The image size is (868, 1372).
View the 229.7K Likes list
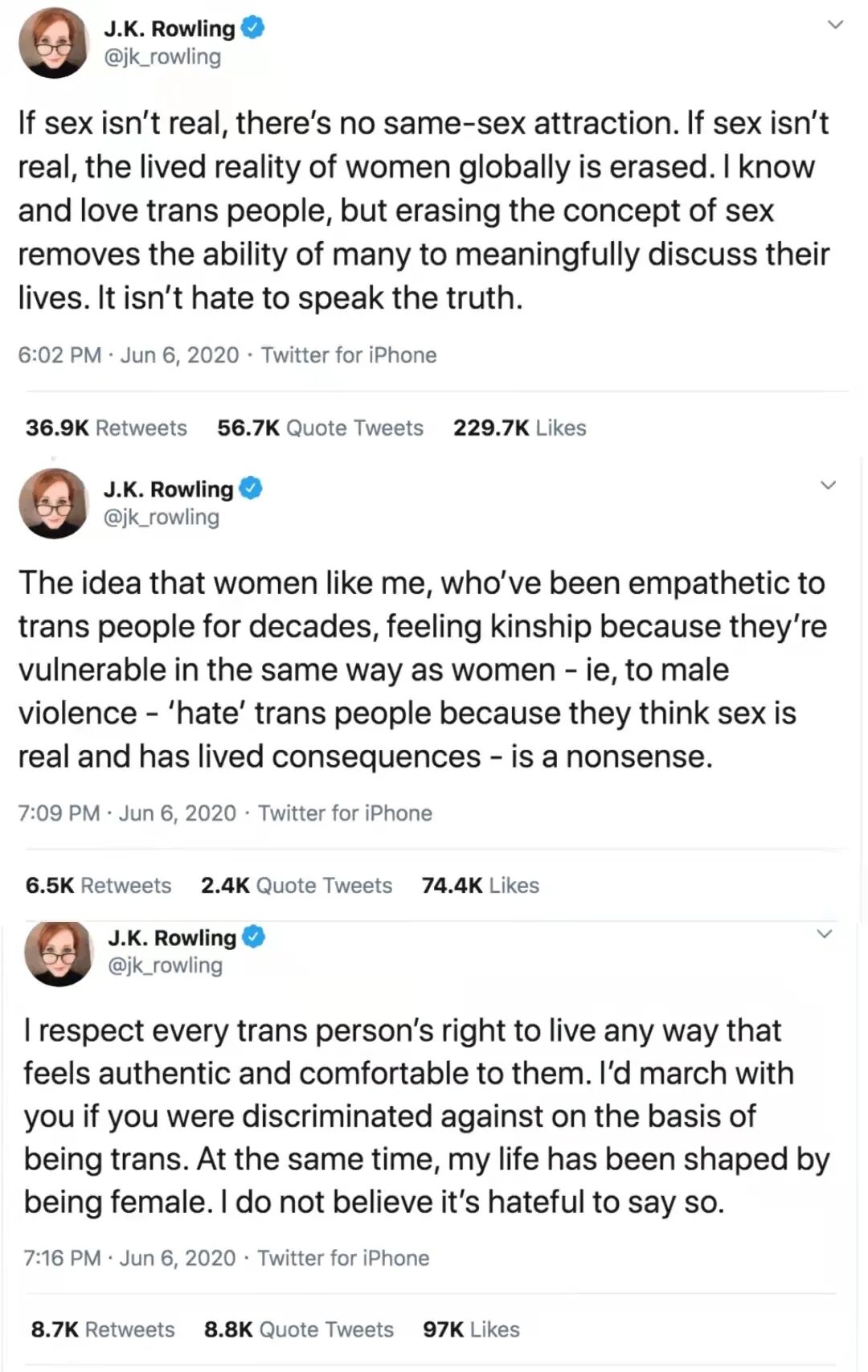[519, 428]
